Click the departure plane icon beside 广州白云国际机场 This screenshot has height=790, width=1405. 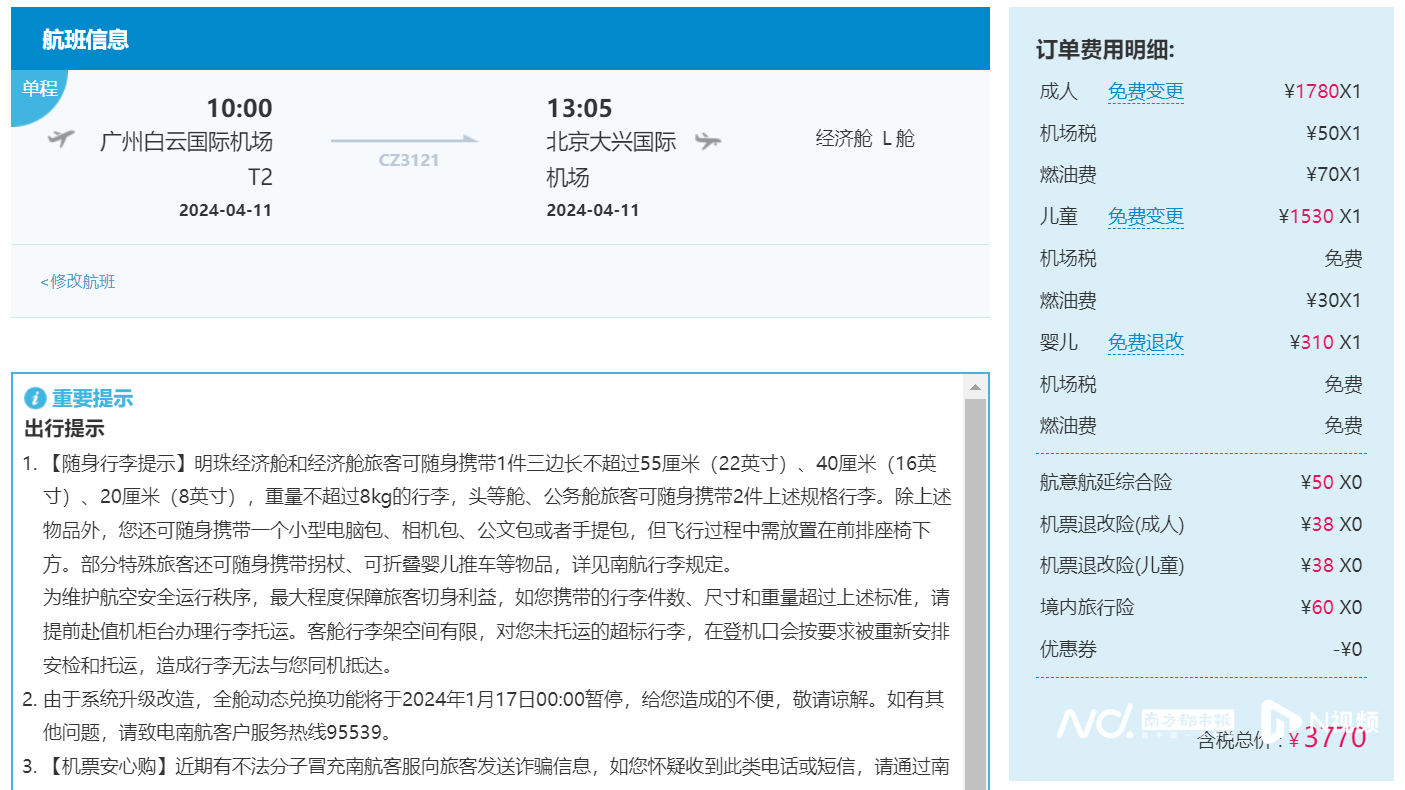pos(61,139)
